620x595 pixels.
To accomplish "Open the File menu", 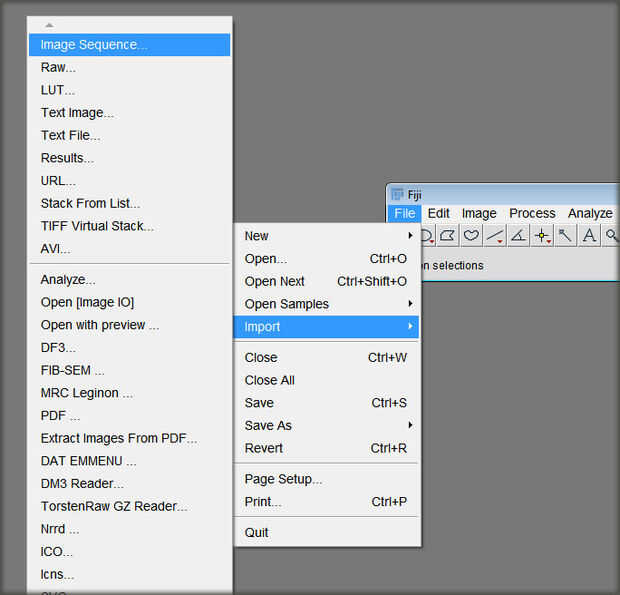I will click(x=405, y=213).
